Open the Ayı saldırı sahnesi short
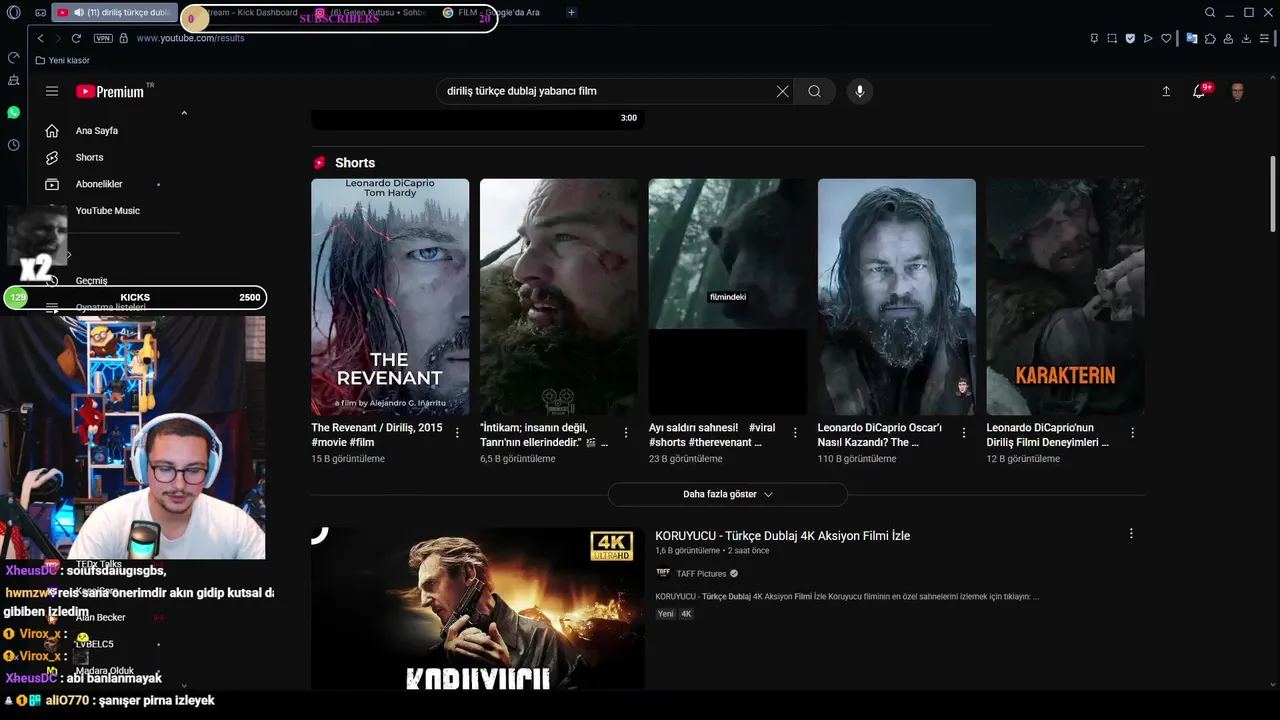The width and height of the screenshot is (1280, 720). pos(727,297)
